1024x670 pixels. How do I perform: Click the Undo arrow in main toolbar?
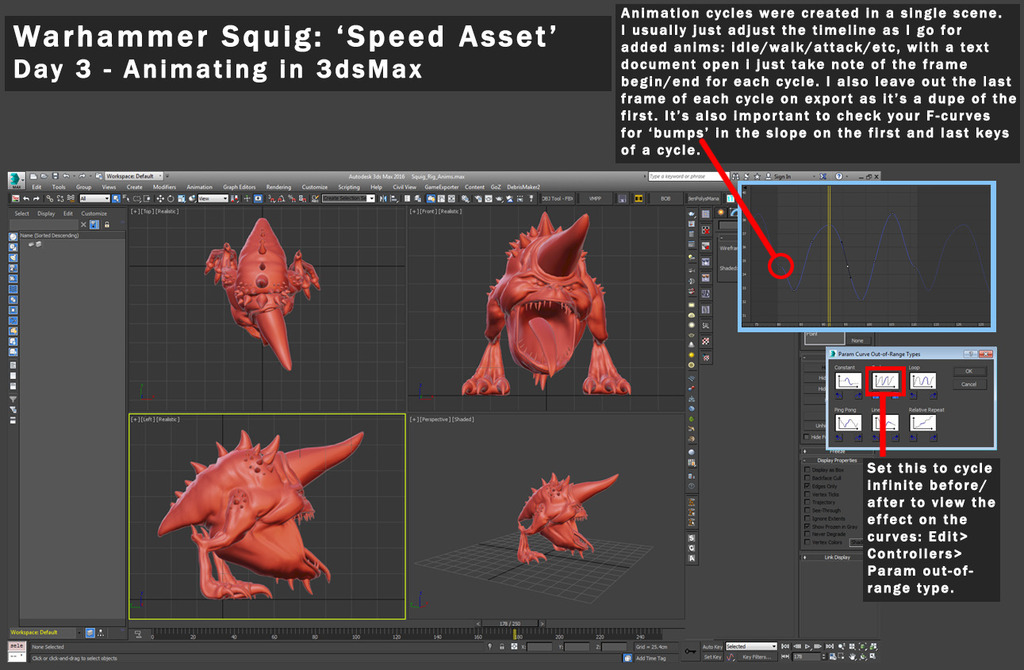coord(26,199)
